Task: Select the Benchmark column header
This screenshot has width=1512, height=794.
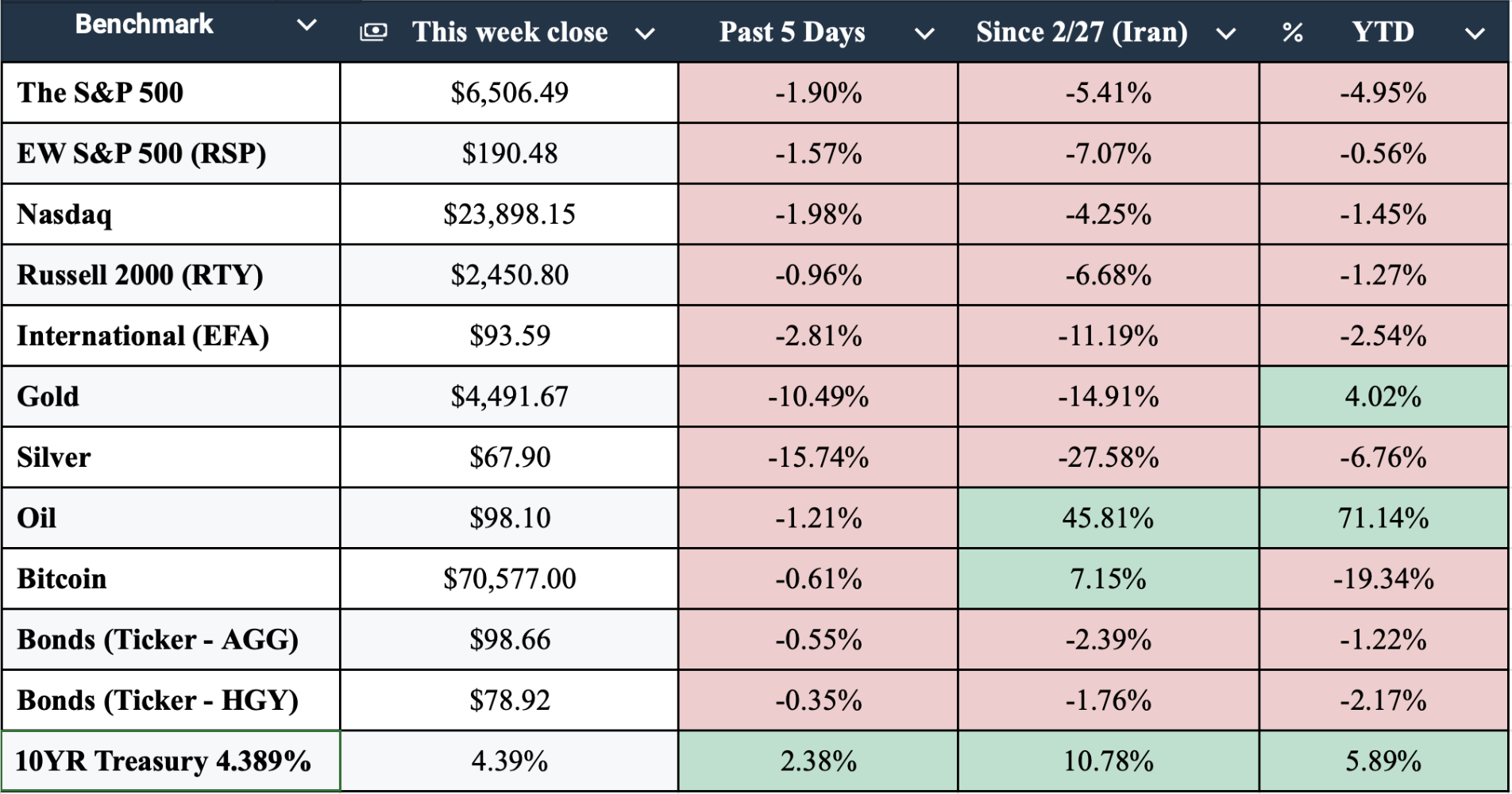Action: coord(144,25)
